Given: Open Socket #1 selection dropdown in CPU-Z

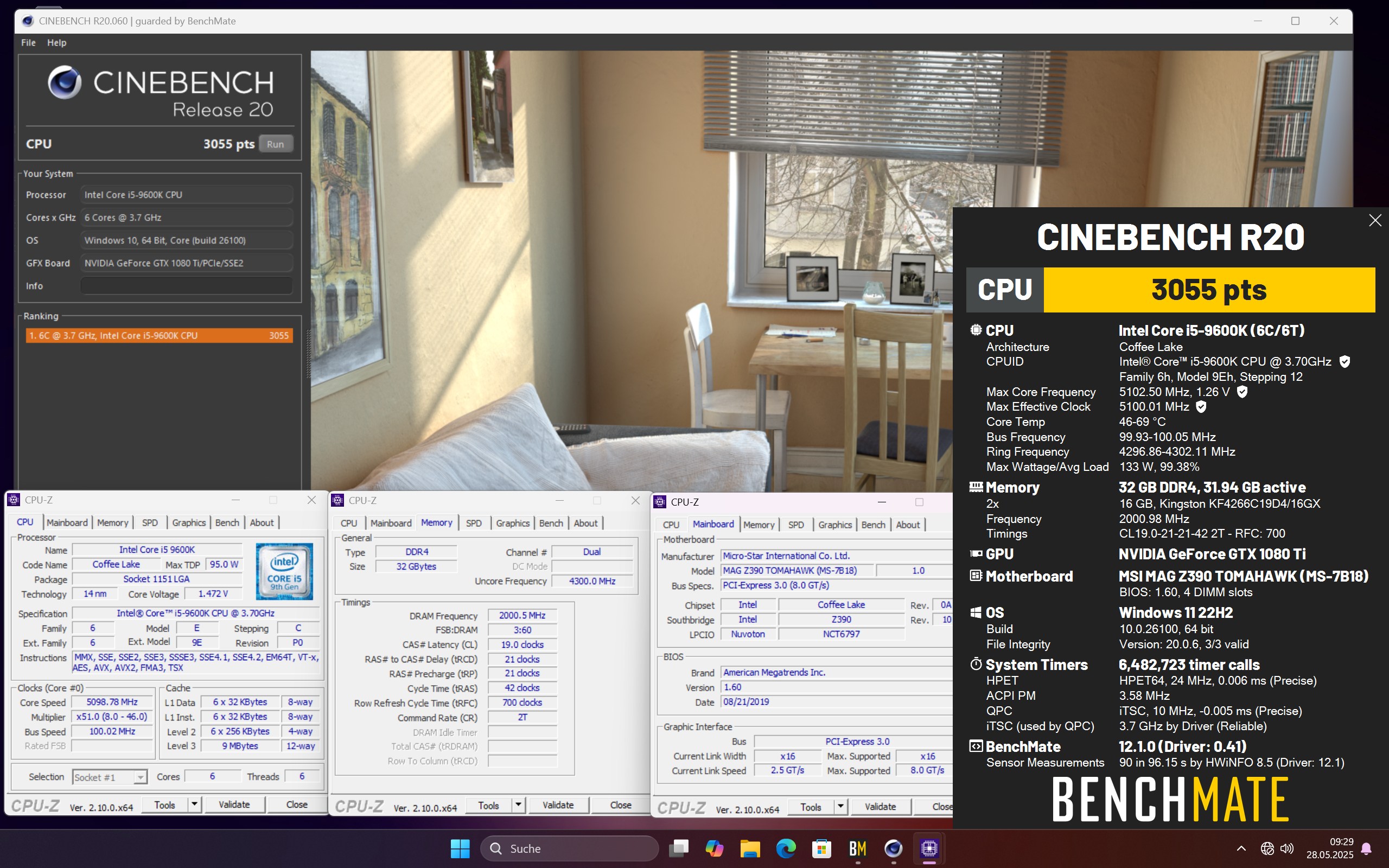Looking at the screenshot, I should pos(110,777).
